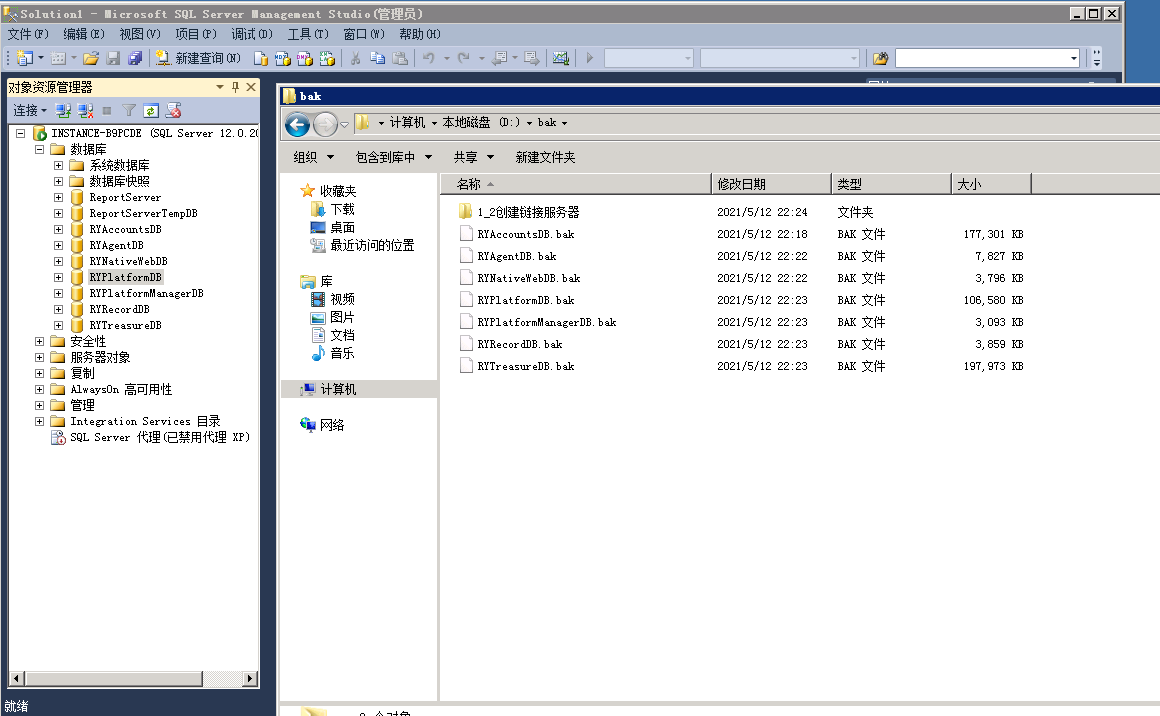Close the Object Explorer panel
This screenshot has width=1160, height=716.
(x=251, y=87)
